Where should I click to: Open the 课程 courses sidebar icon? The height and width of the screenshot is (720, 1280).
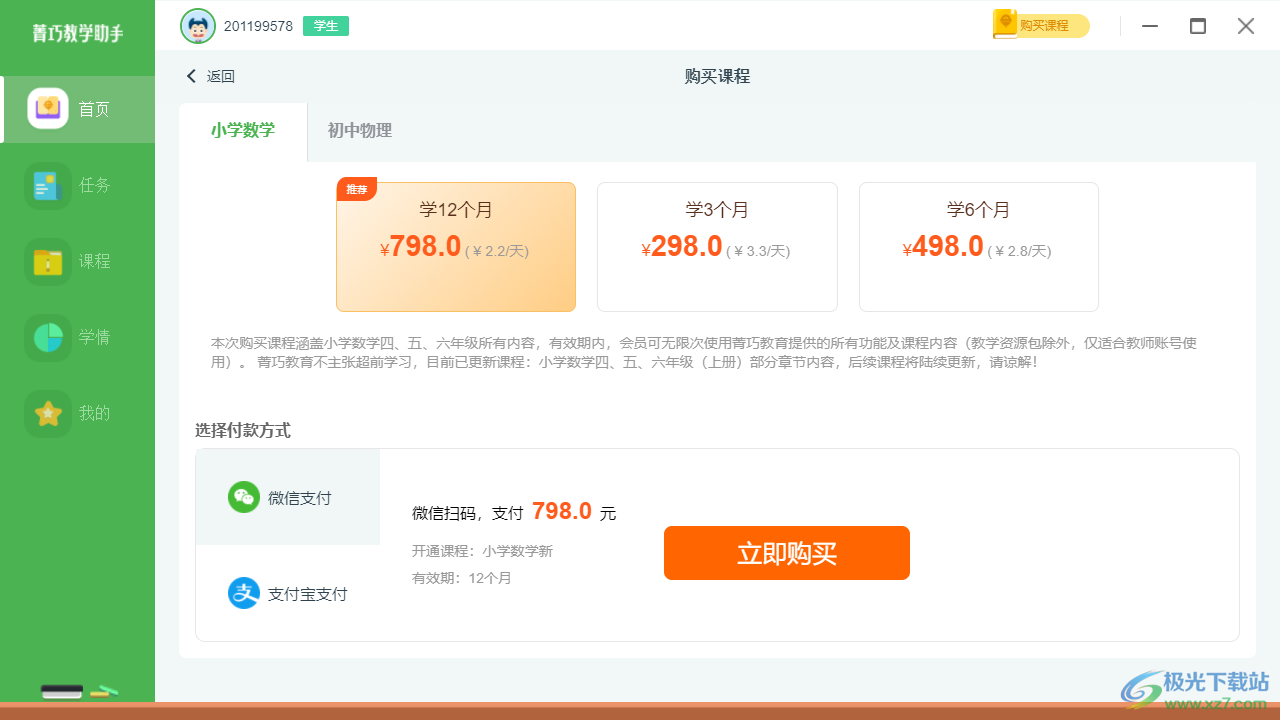(x=48, y=261)
